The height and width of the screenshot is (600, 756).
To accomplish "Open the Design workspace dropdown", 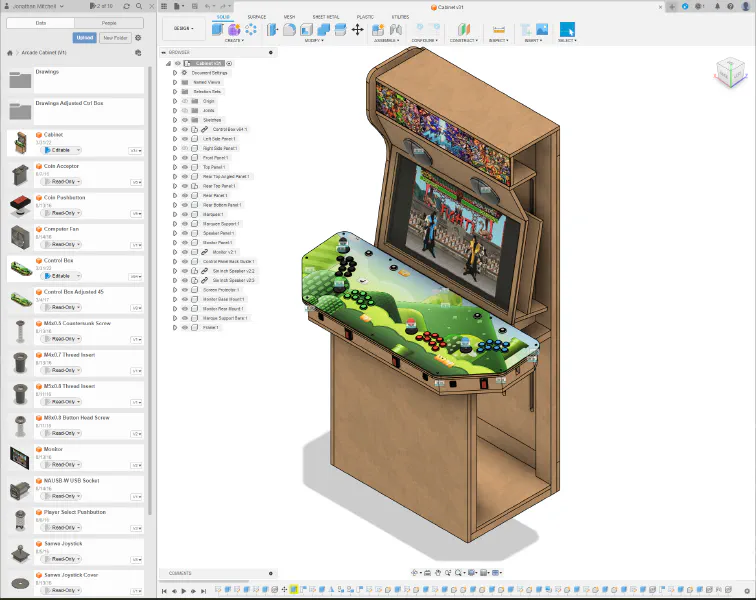I will (183, 28).
